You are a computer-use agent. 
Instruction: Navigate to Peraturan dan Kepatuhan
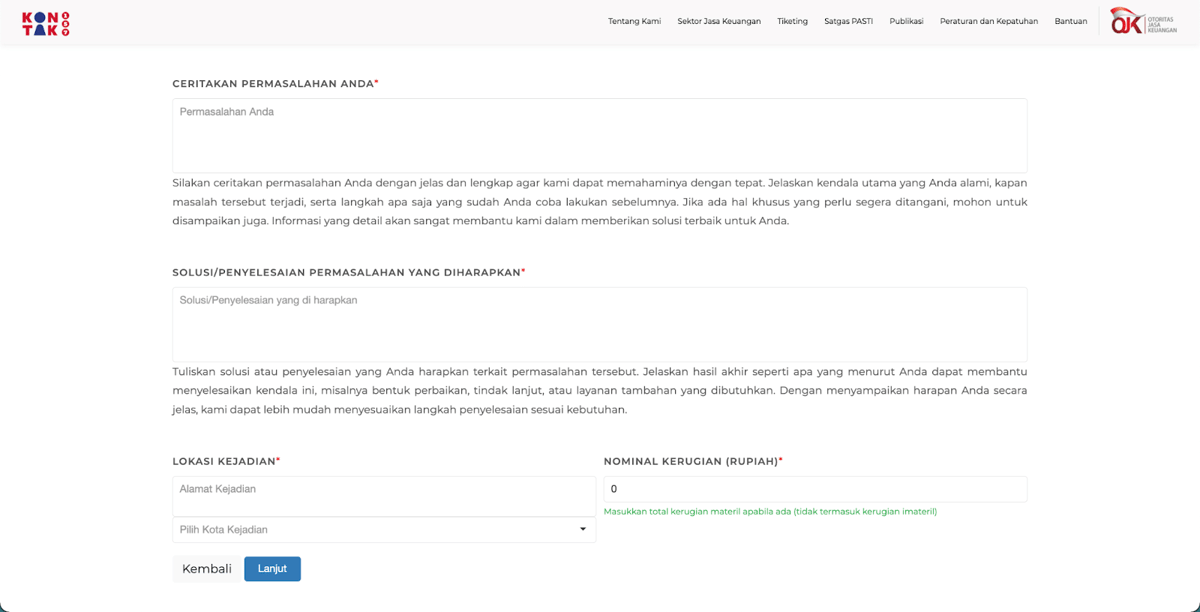pos(988,21)
